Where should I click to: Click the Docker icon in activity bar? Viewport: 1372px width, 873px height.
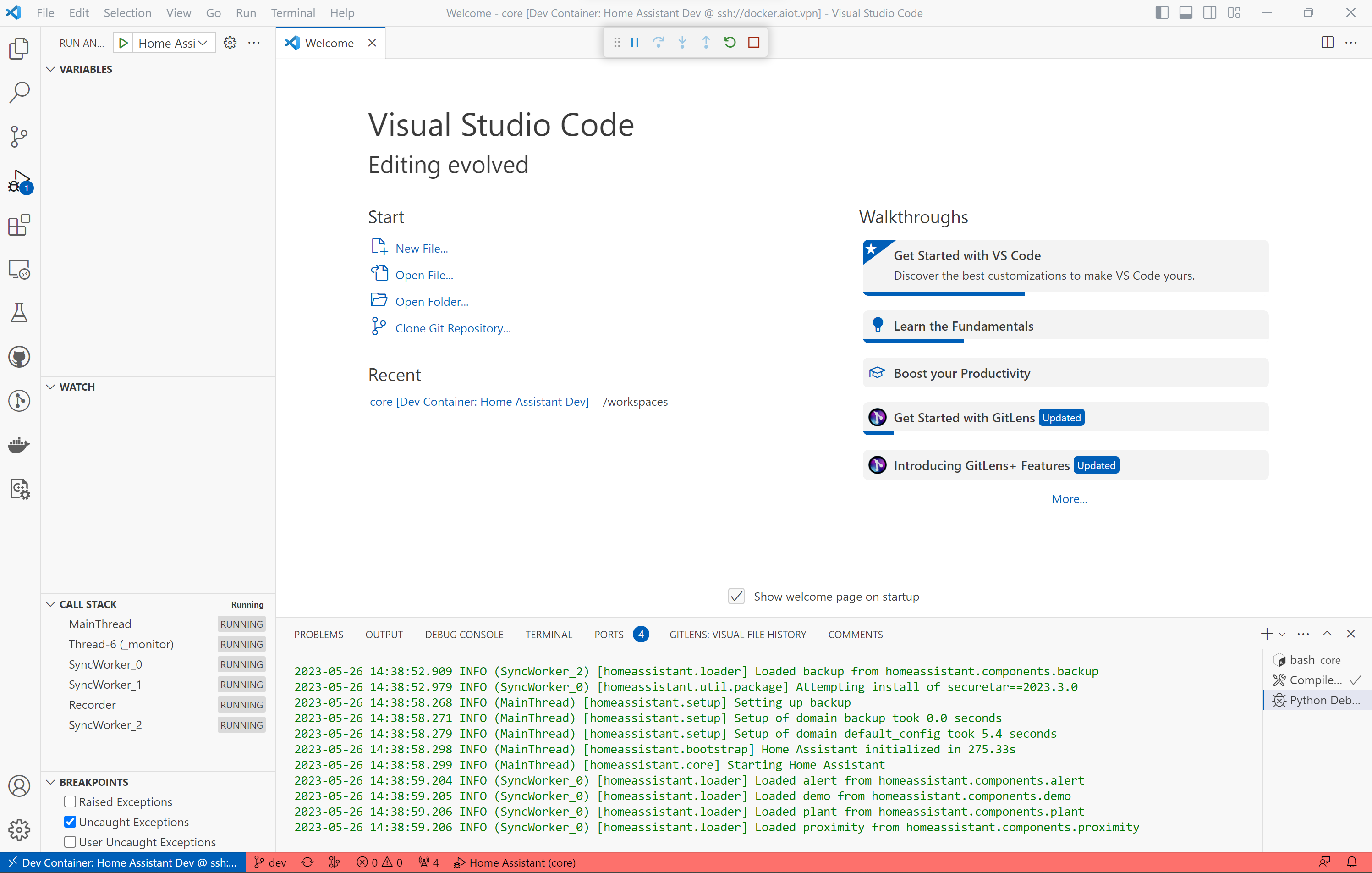pyautogui.click(x=19, y=445)
